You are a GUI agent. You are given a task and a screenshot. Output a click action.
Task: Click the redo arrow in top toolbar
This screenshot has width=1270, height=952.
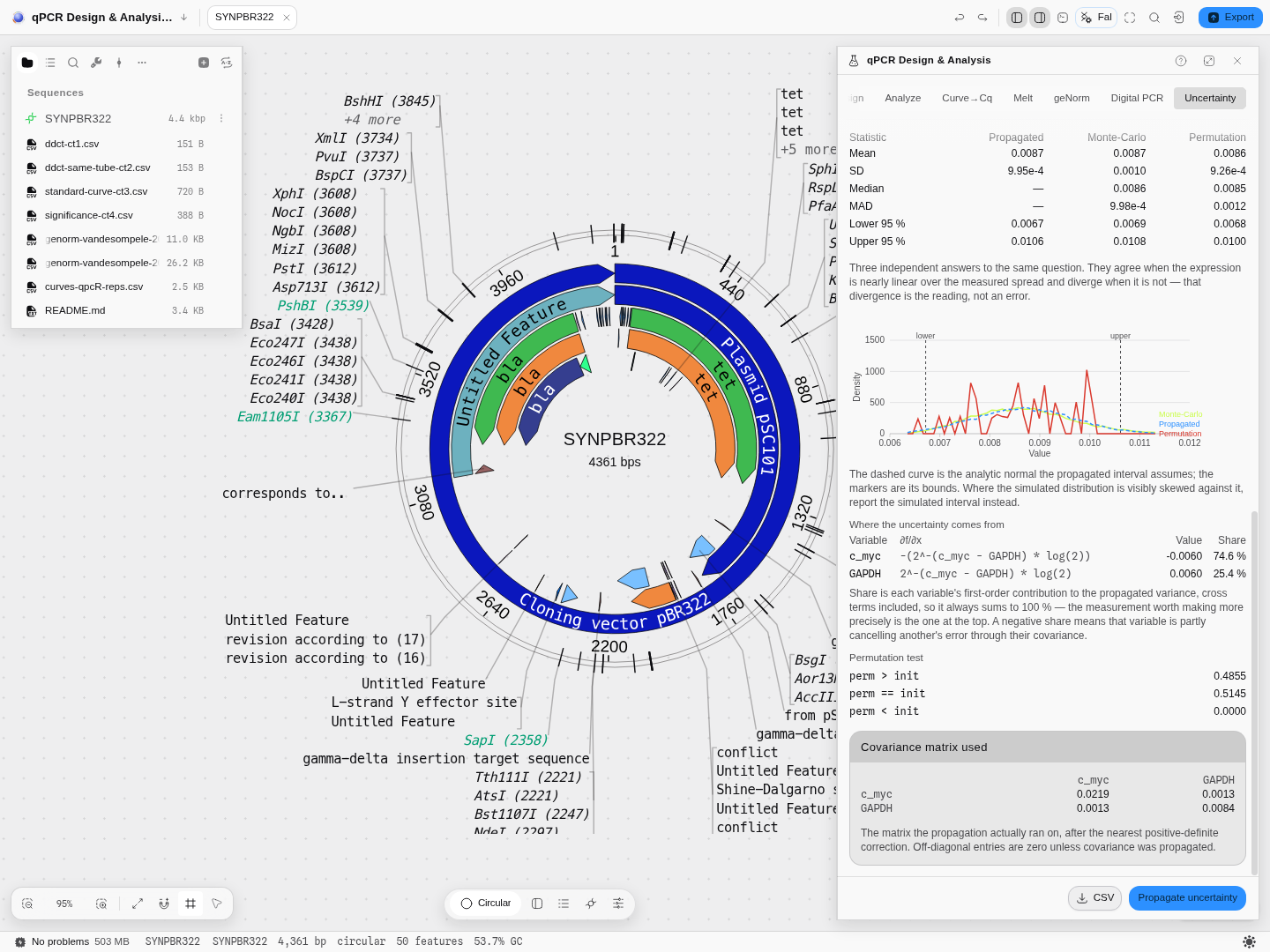[x=982, y=18]
